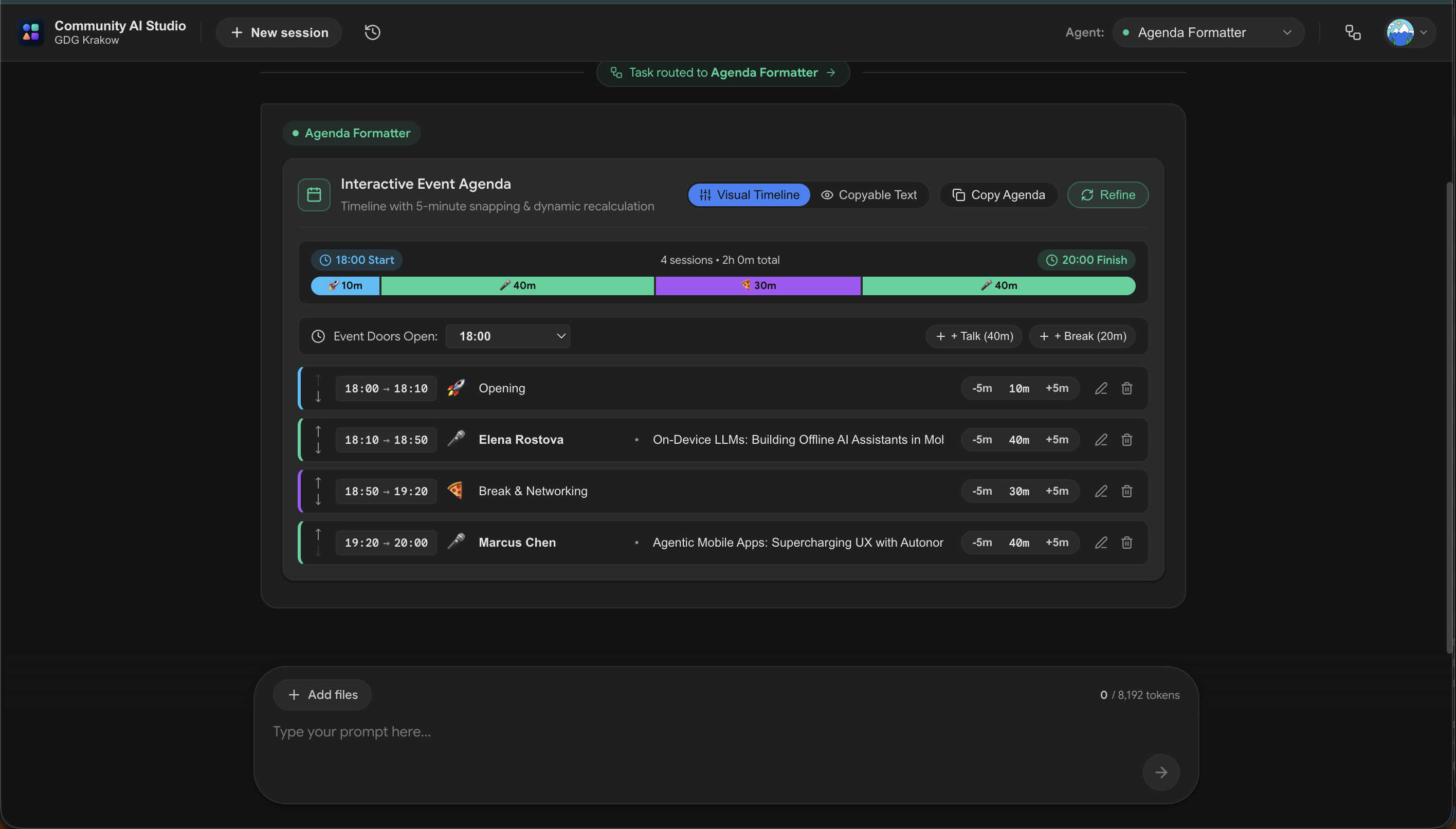Send prompt with arrow button
This screenshot has height=829, width=1456.
point(1160,772)
